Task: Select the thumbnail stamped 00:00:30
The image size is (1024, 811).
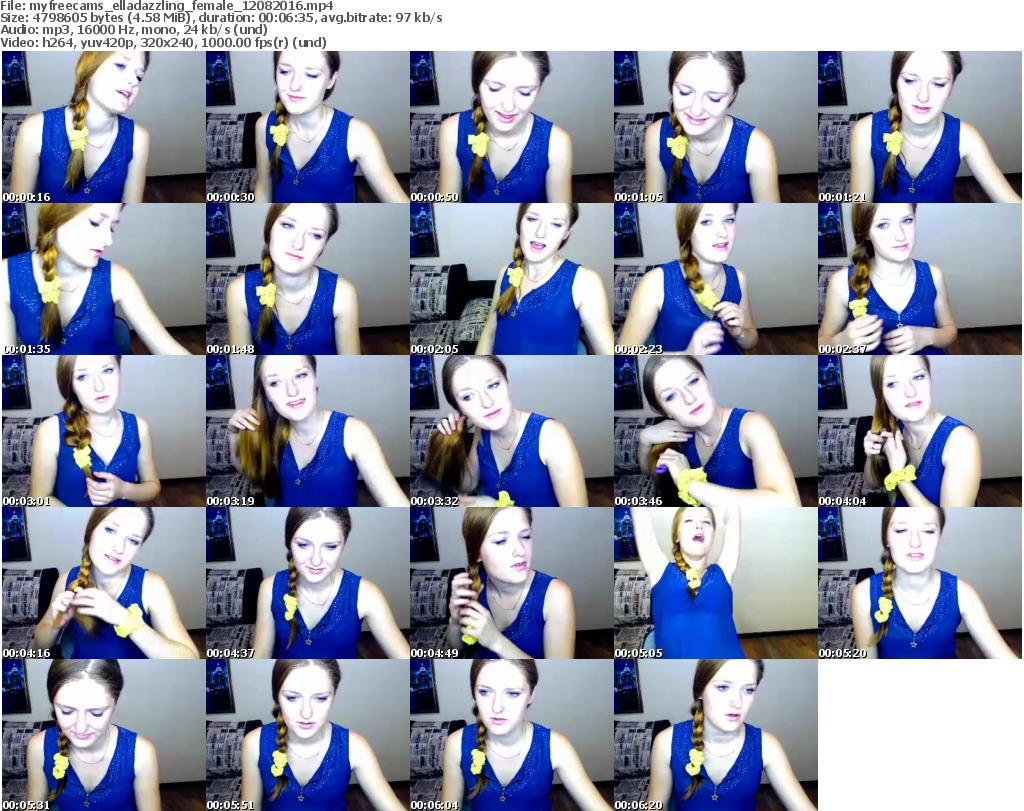Action: pos(308,127)
